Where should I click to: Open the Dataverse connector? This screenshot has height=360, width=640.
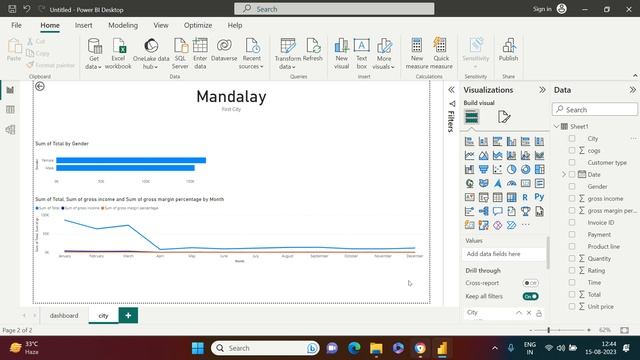224,50
